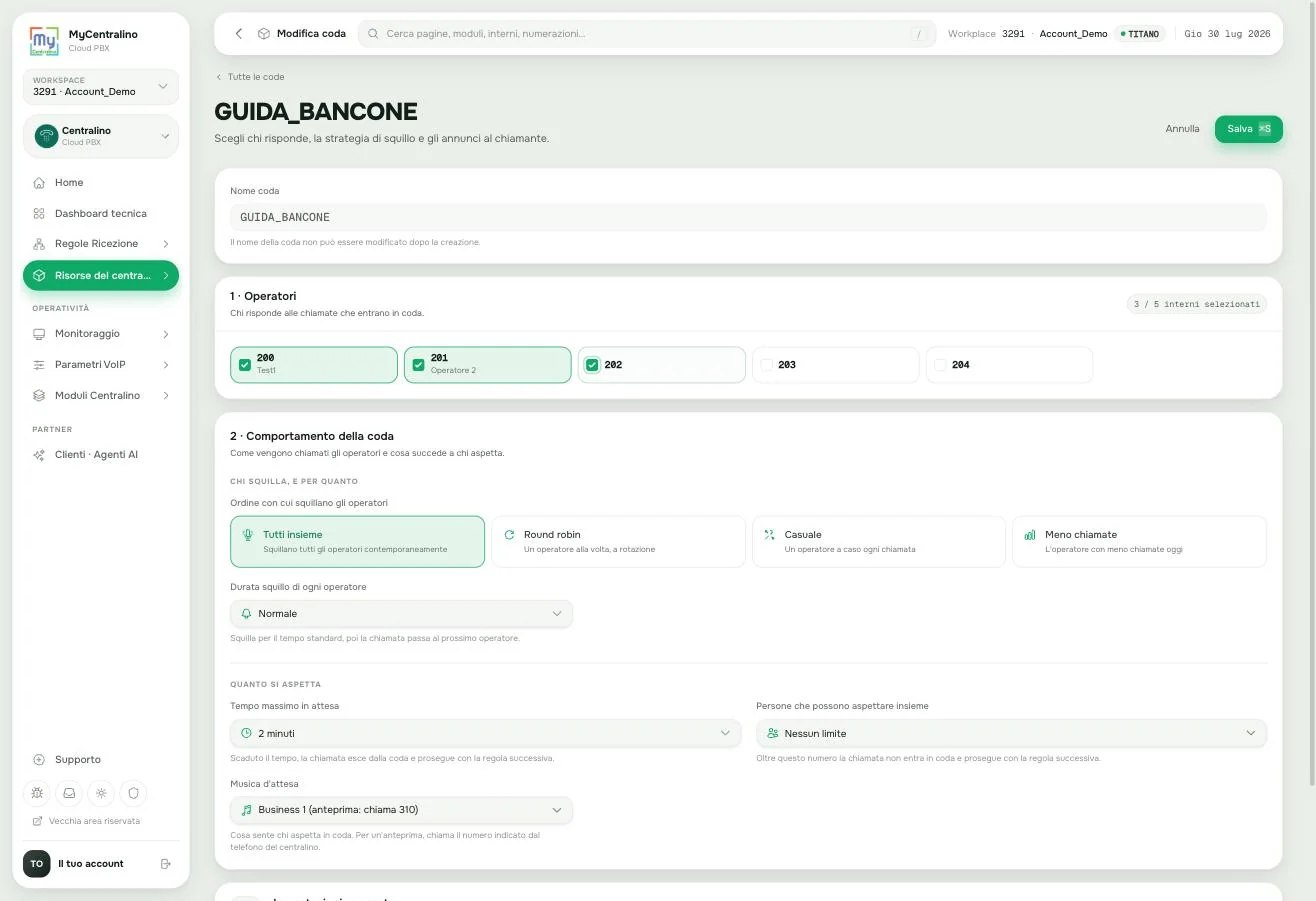The height and width of the screenshot is (901, 1316).
Task: Expand Monitoraggio using its chevron
Action: pos(166,334)
